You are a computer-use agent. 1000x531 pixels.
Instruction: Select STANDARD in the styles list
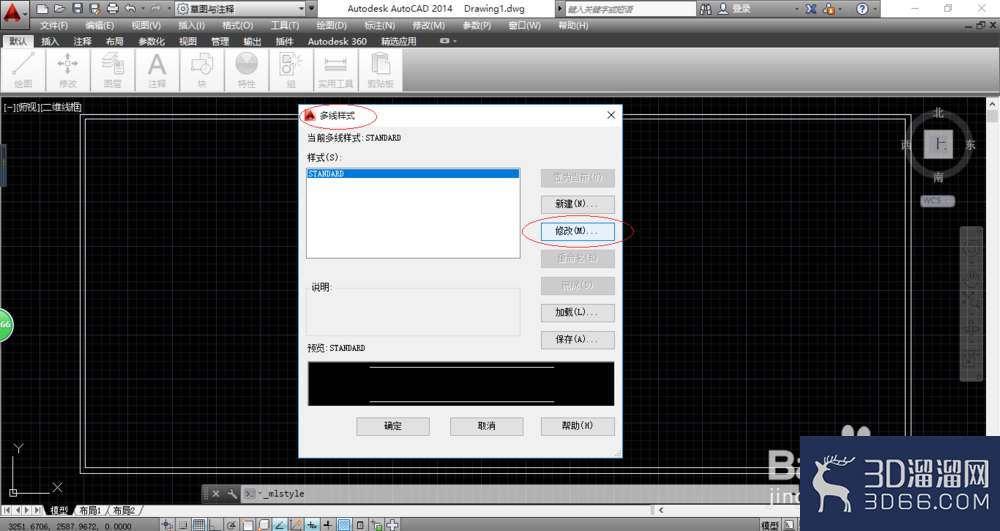point(413,173)
